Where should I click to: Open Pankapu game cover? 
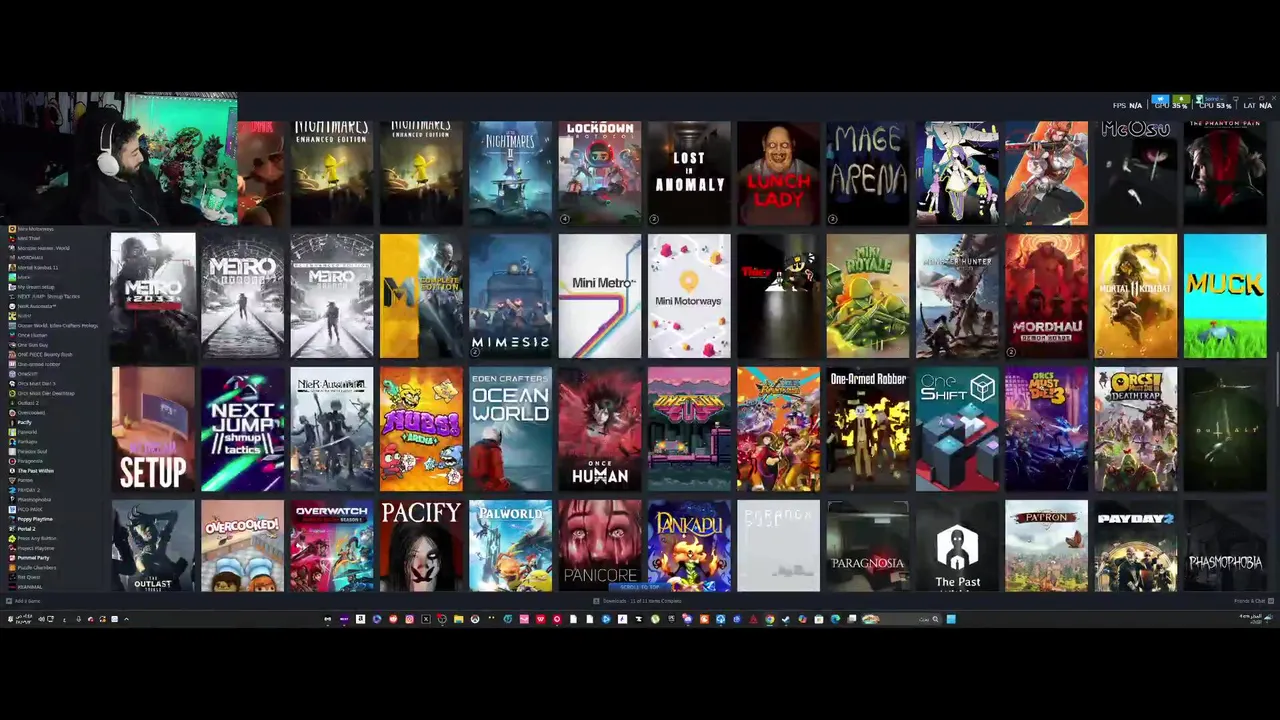(689, 546)
